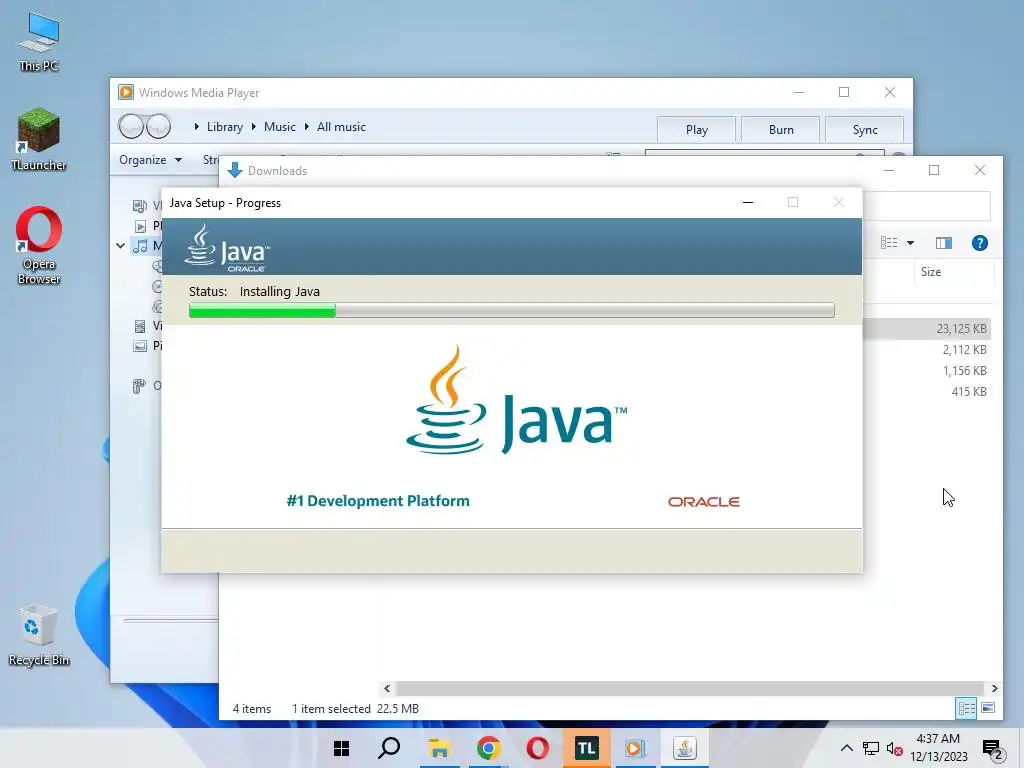
Task: Click expand arrow before Library breadcrumb
Action: (197, 127)
